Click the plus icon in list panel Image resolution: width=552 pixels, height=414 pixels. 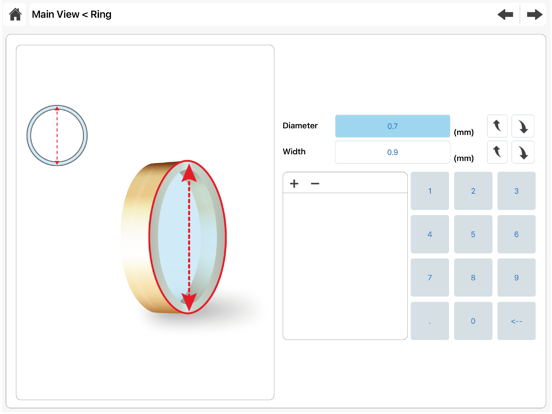pyautogui.click(x=294, y=183)
